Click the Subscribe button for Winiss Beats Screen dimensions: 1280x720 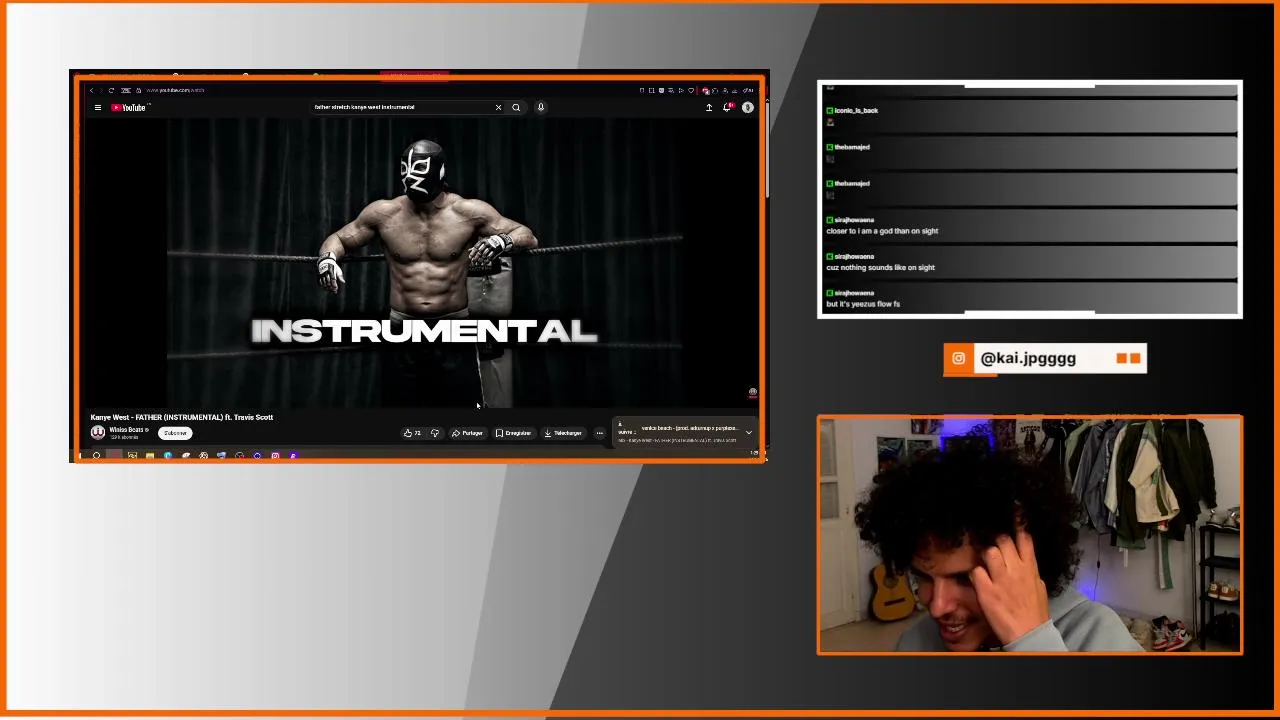[175, 433]
